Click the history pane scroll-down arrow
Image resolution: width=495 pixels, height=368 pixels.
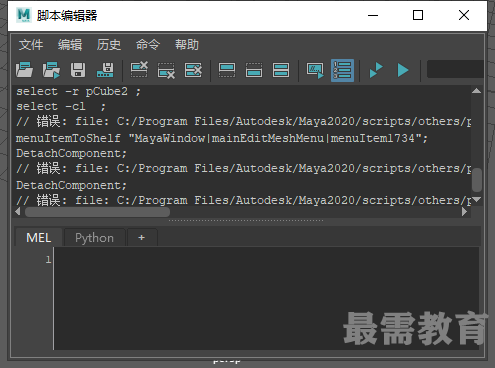click(x=476, y=199)
